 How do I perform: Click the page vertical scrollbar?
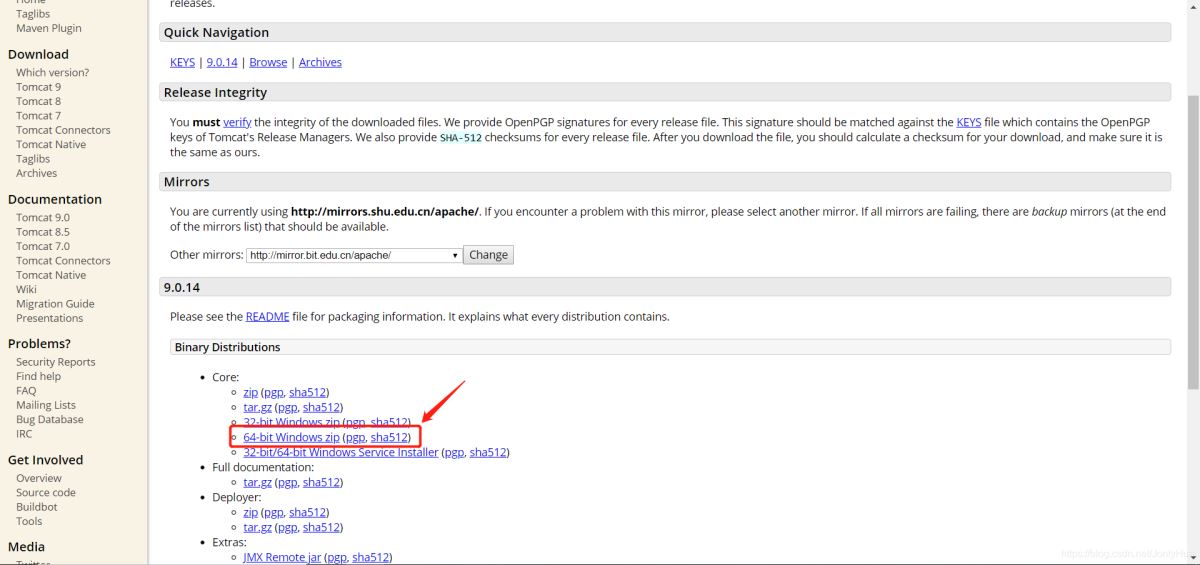pos(1192,240)
